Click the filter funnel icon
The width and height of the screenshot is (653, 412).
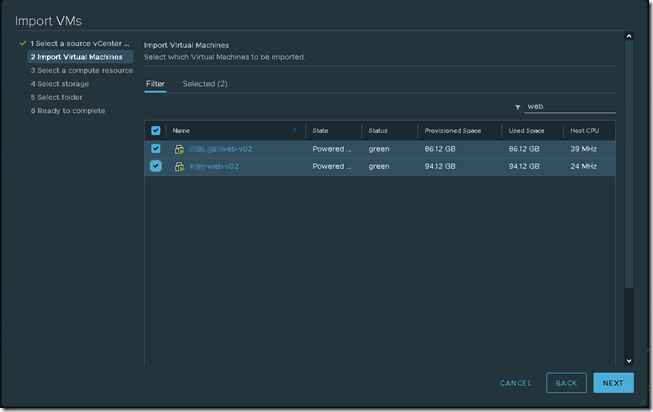tap(518, 107)
